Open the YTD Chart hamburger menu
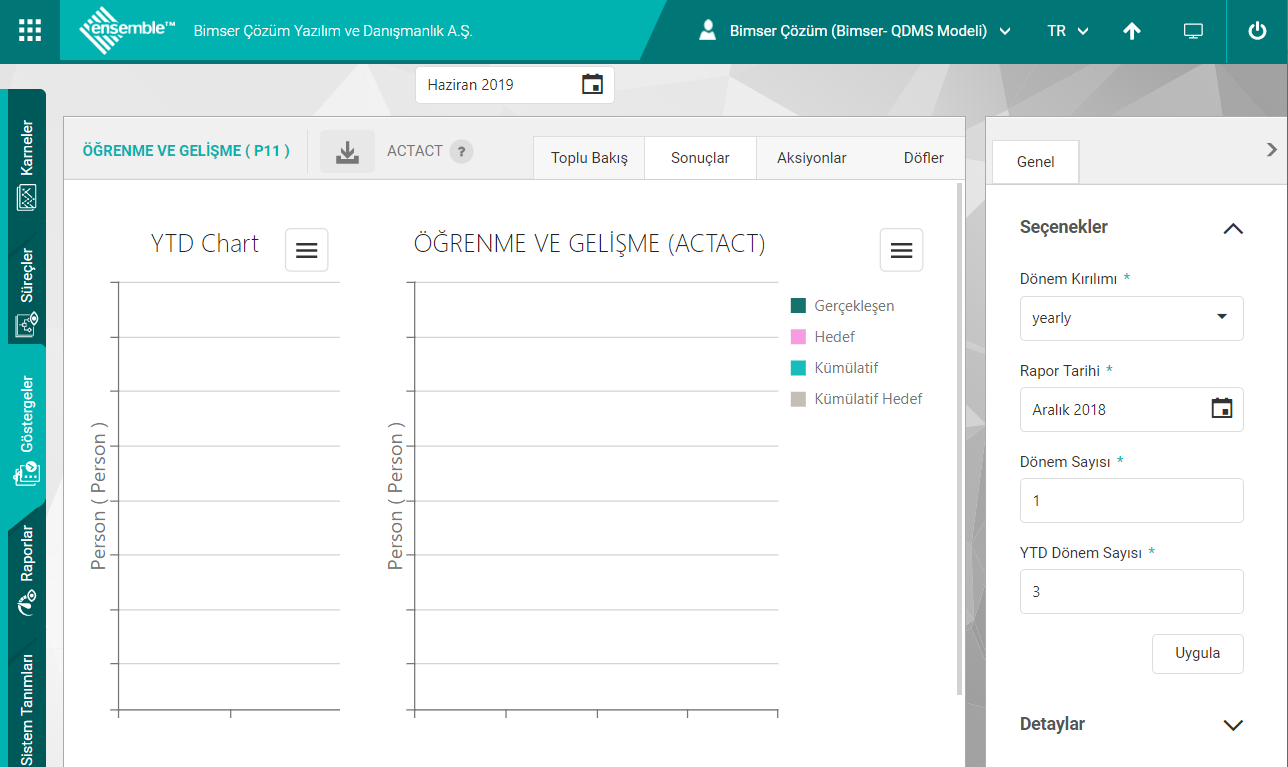This screenshot has height=767, width=1288. click(x=306, y=250)
